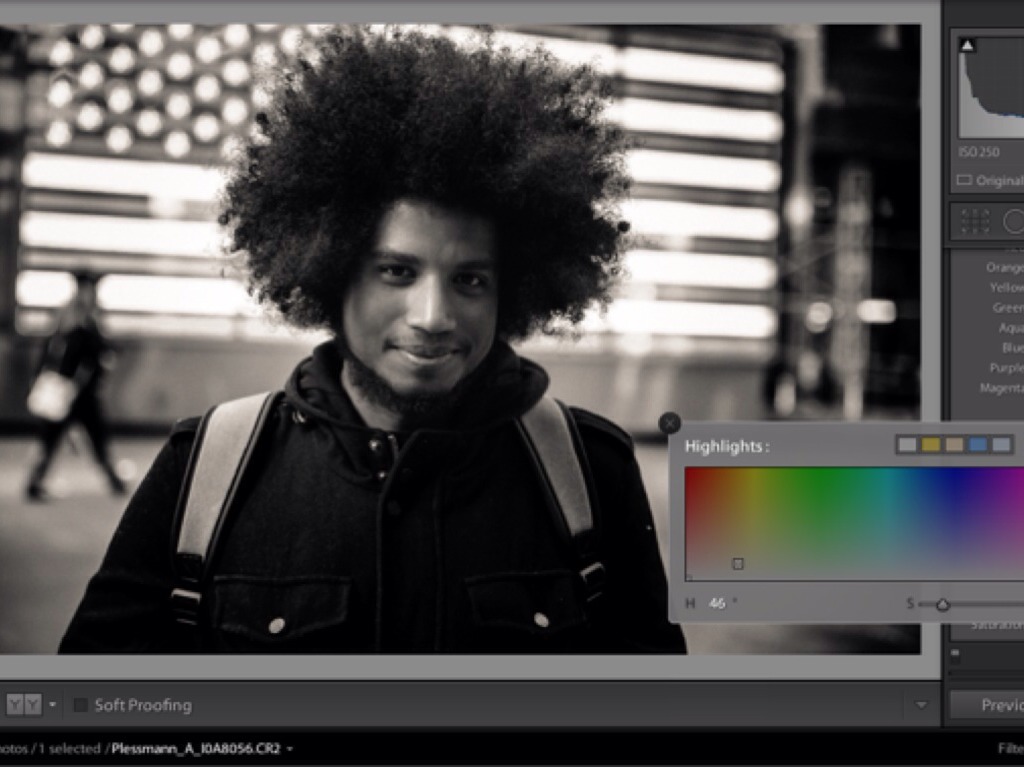Click the saturation S slider handle

tap(942, 604)
